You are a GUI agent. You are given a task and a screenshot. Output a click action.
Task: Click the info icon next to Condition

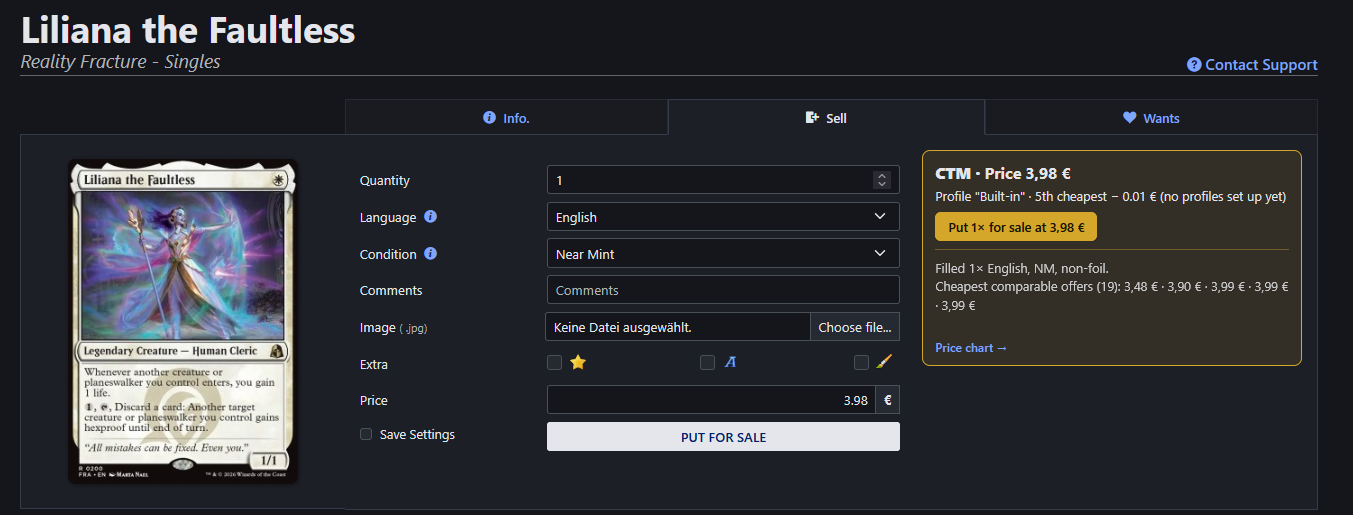coord(430,254)
